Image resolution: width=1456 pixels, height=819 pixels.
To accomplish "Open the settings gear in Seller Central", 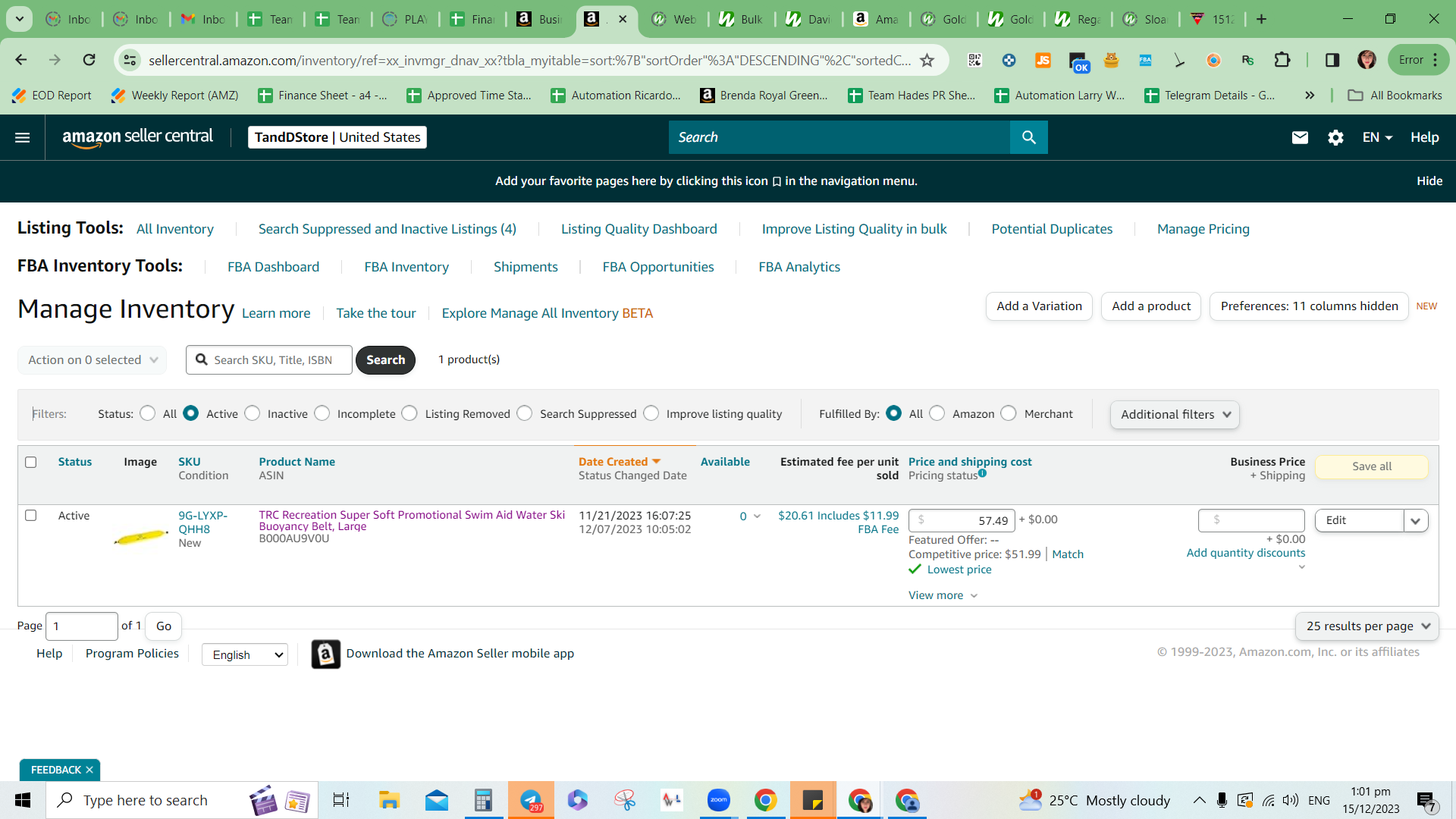I will click(1335, 137).
